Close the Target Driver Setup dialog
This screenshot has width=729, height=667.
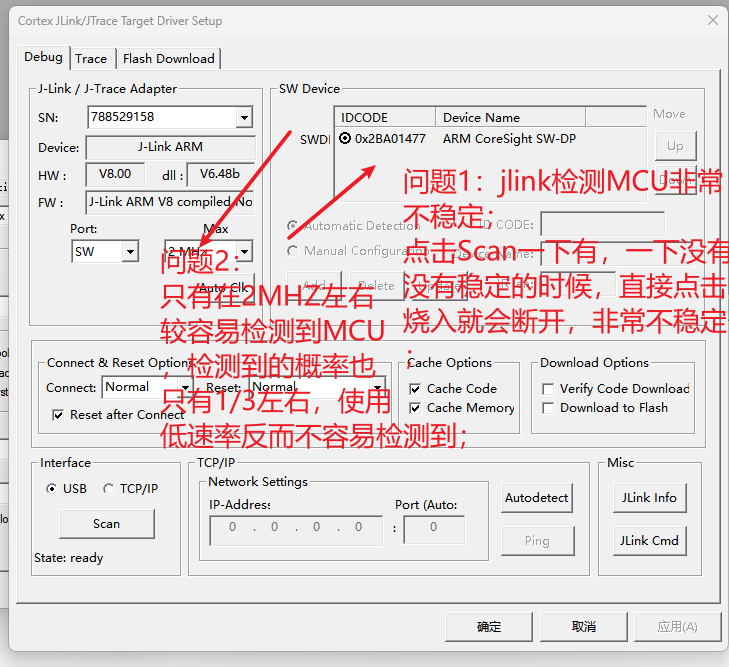[x=712, y=20]
